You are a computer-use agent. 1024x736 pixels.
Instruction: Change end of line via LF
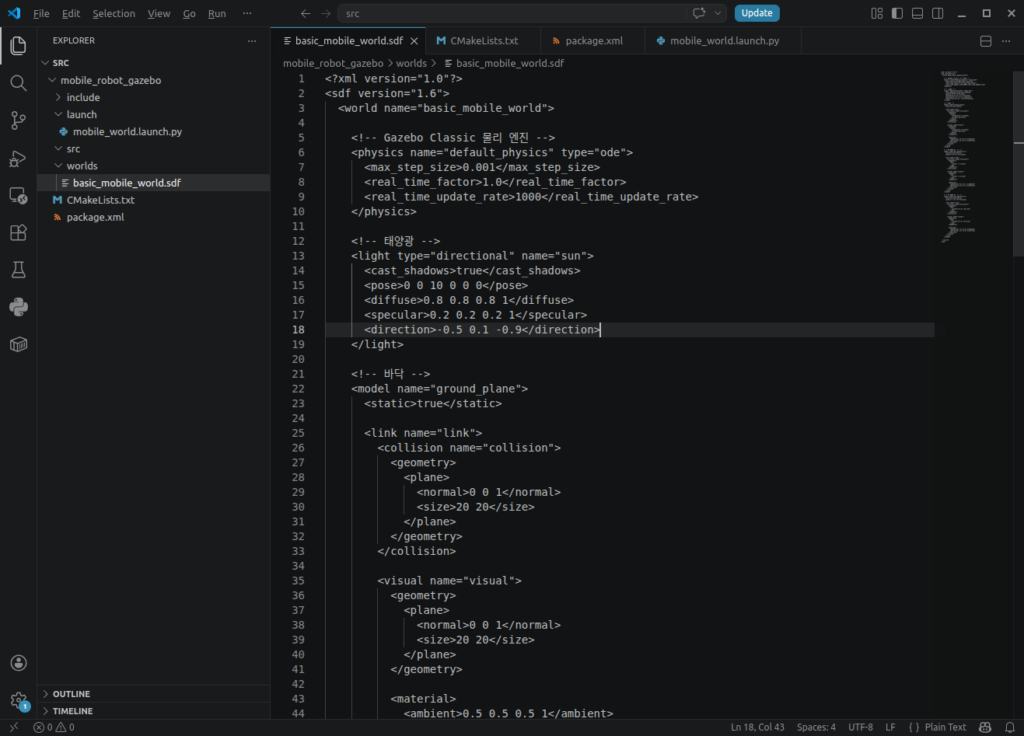(x=890, y=727)
